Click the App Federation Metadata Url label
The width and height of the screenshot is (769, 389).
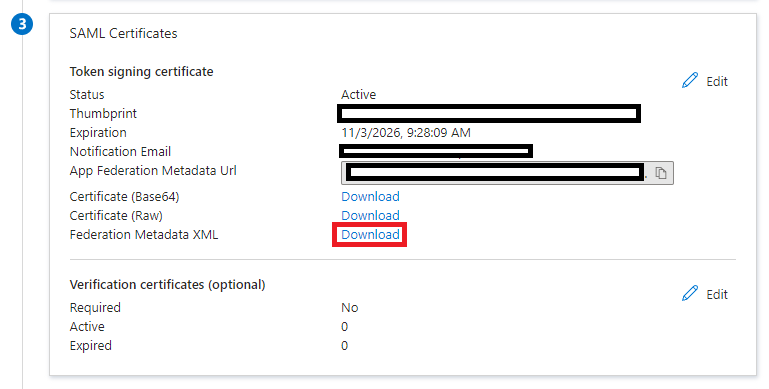[x=153, y=171]
